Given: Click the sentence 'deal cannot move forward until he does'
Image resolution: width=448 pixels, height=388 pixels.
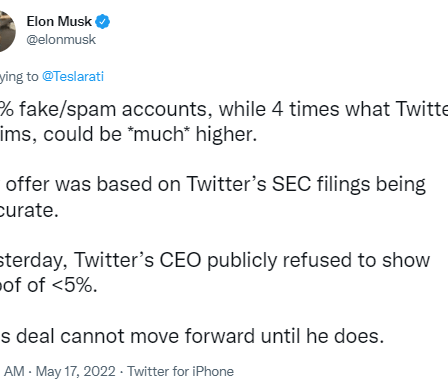Looking at the screenshot, I should [x=200, y=336].
